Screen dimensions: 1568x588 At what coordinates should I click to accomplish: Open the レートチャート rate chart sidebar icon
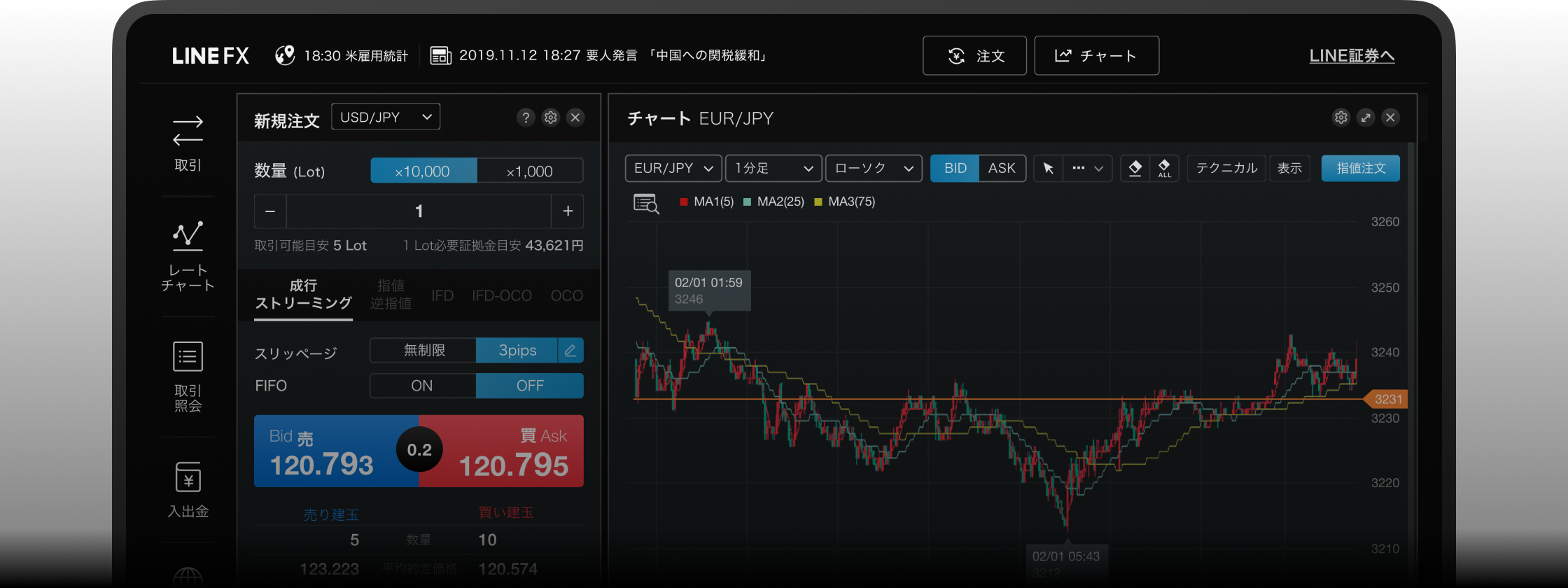(188, 256)
